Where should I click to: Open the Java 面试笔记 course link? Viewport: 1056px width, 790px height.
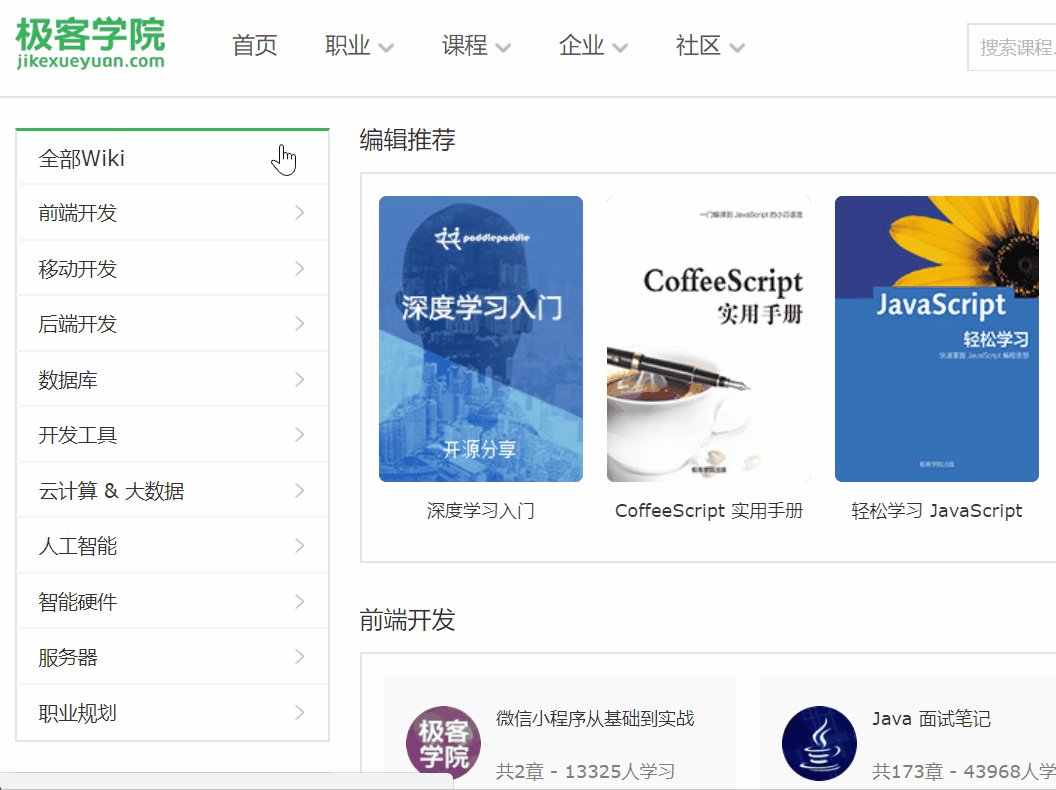point(931,719)
